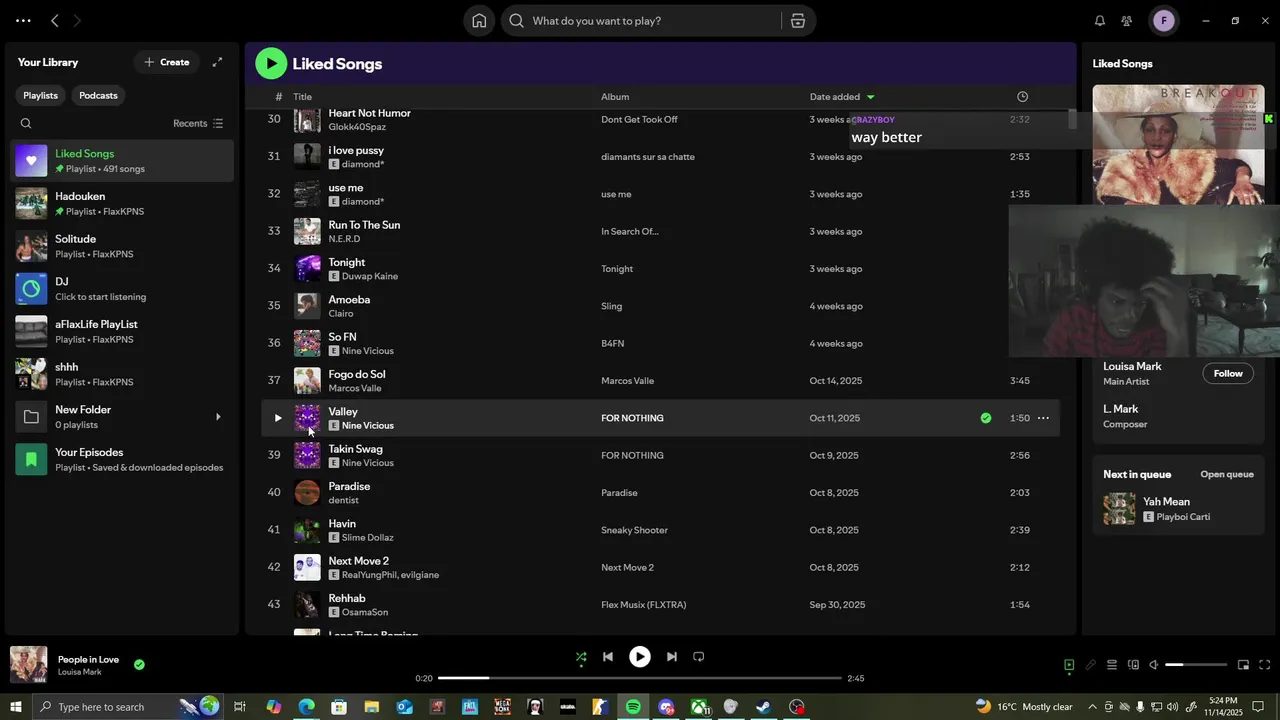Follow Louisa Mark
Viewport: 1280px width, 720px height.
tap(1228, 374)
